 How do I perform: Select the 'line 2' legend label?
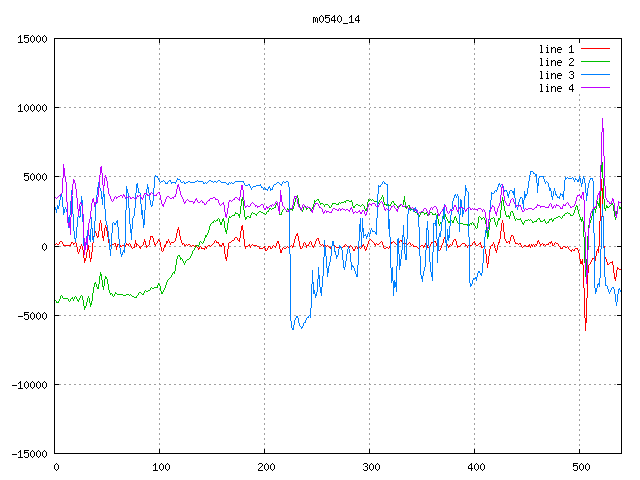coord(556,62)
